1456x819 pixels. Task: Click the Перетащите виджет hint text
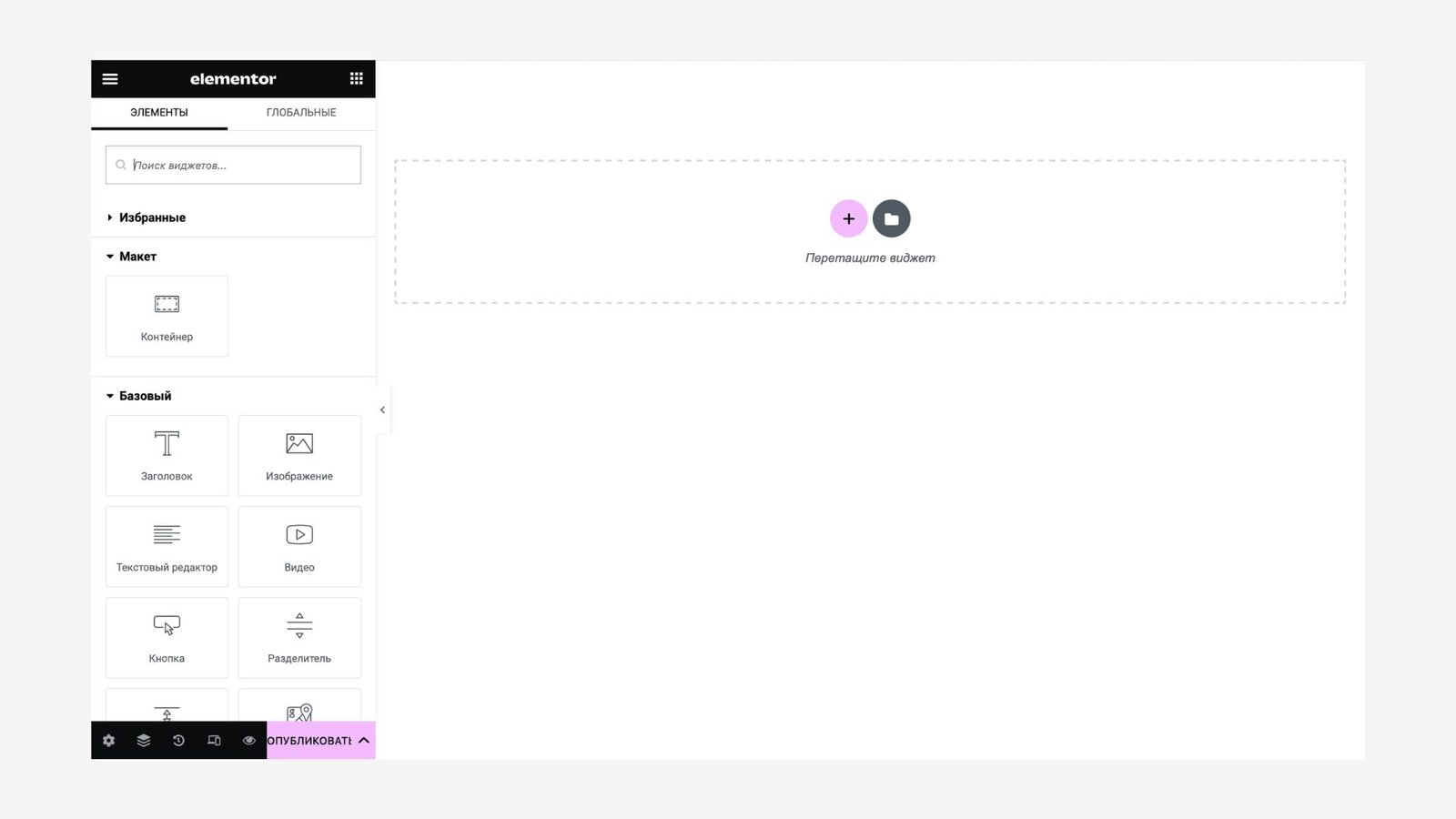pos(870,258)
